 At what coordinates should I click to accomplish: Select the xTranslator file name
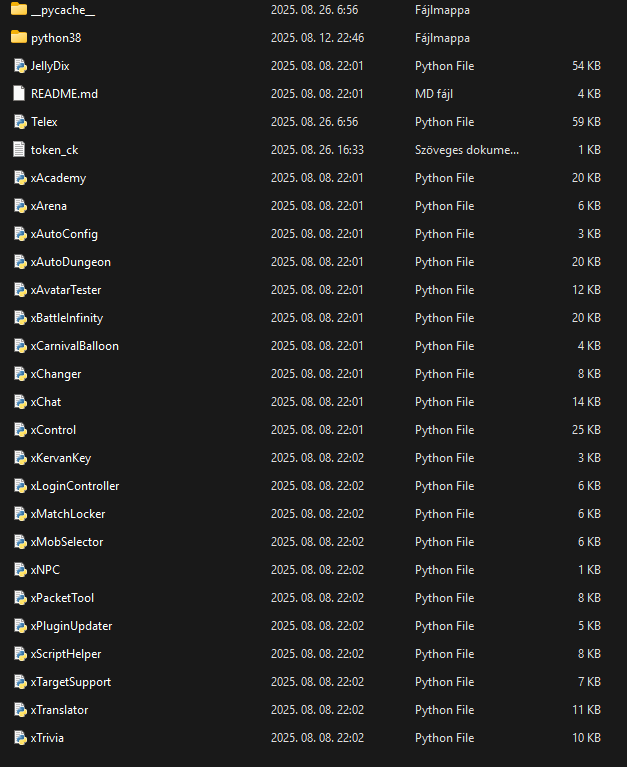[x=59, y=710]
